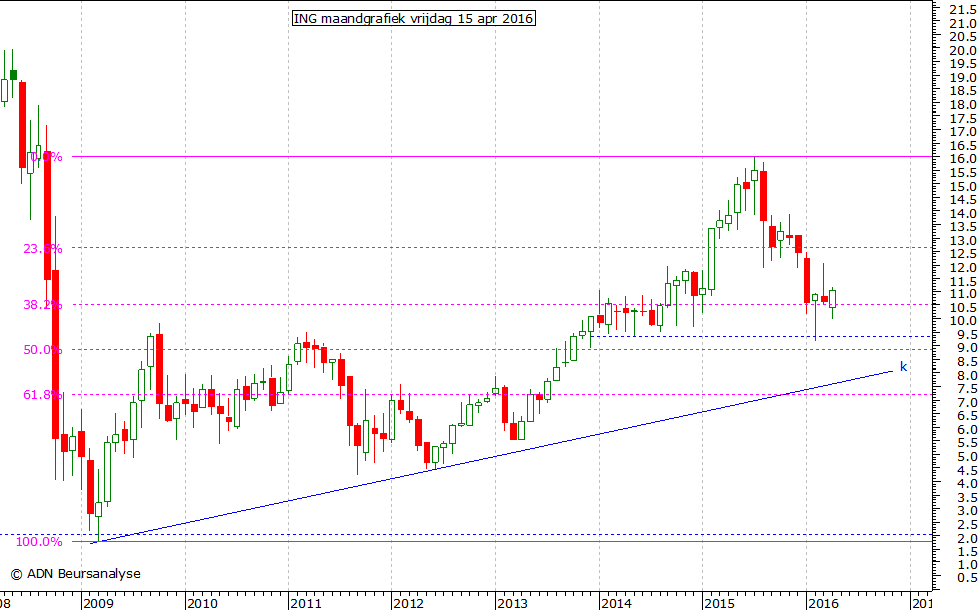Image resolution: width=980 pixels, height=610 pixels.
Task: Click the '23.6%' Fibonacci level label
Action: pos(43,249)
